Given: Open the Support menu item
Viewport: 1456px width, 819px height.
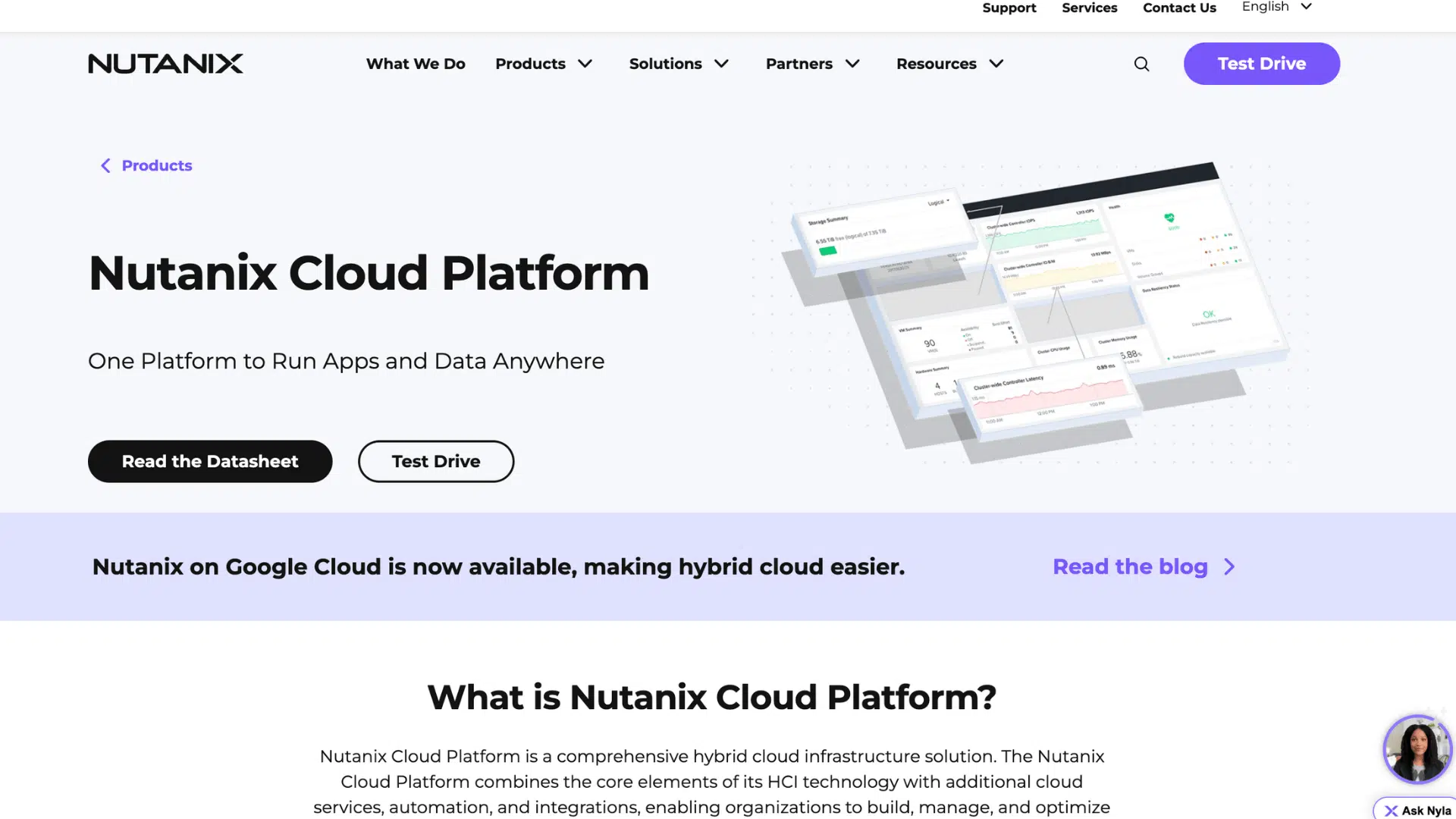Looking at the screenshot, I should (x=1009, y=8).
